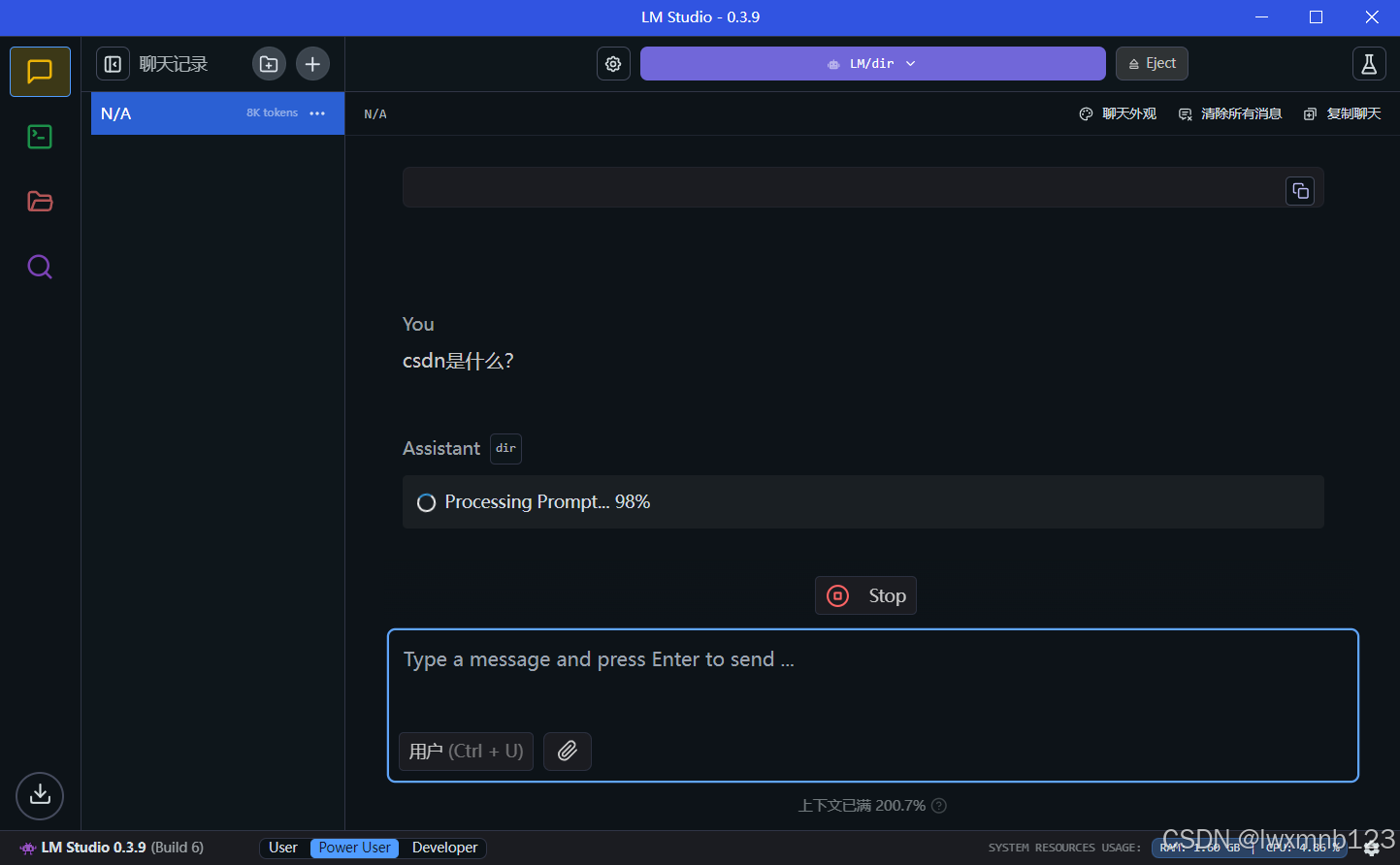The width and height of the screenshot is (1400, 865).
Task: Stop the prompt processing
Action: (x=865, y=595)
